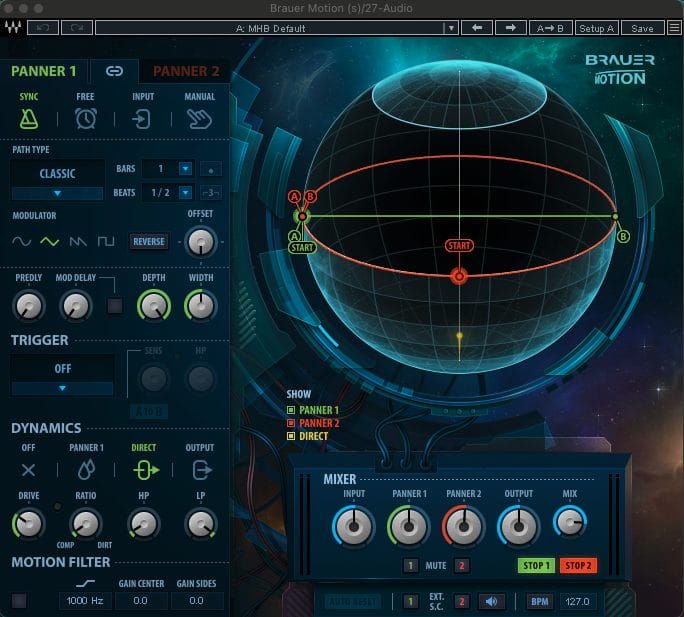Switch to the Panner 2 tab
The width and height of the screenshot is (684, 617).
coord(186,71)
